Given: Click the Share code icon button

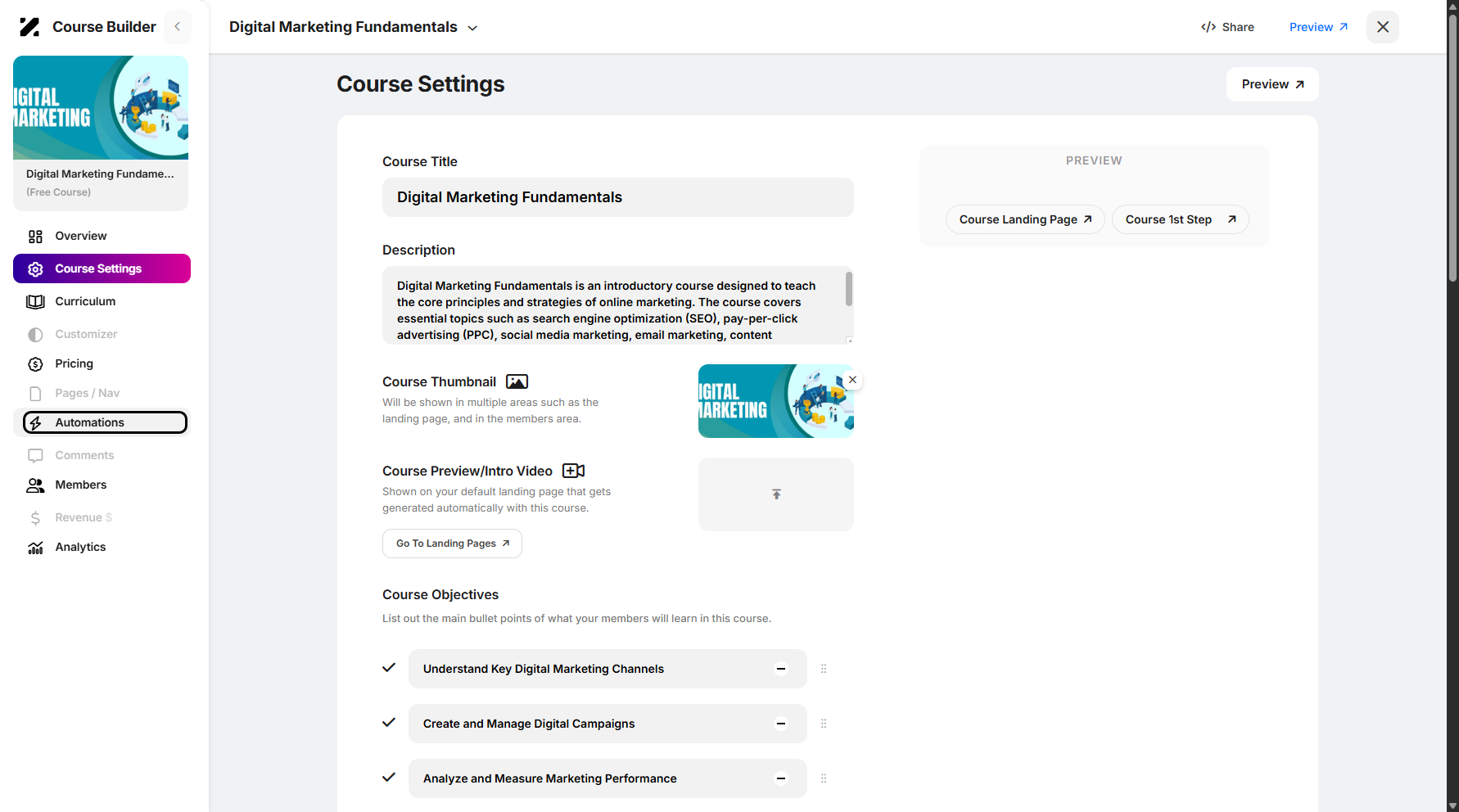Looking at the screenshot, I should (1208, 27).
